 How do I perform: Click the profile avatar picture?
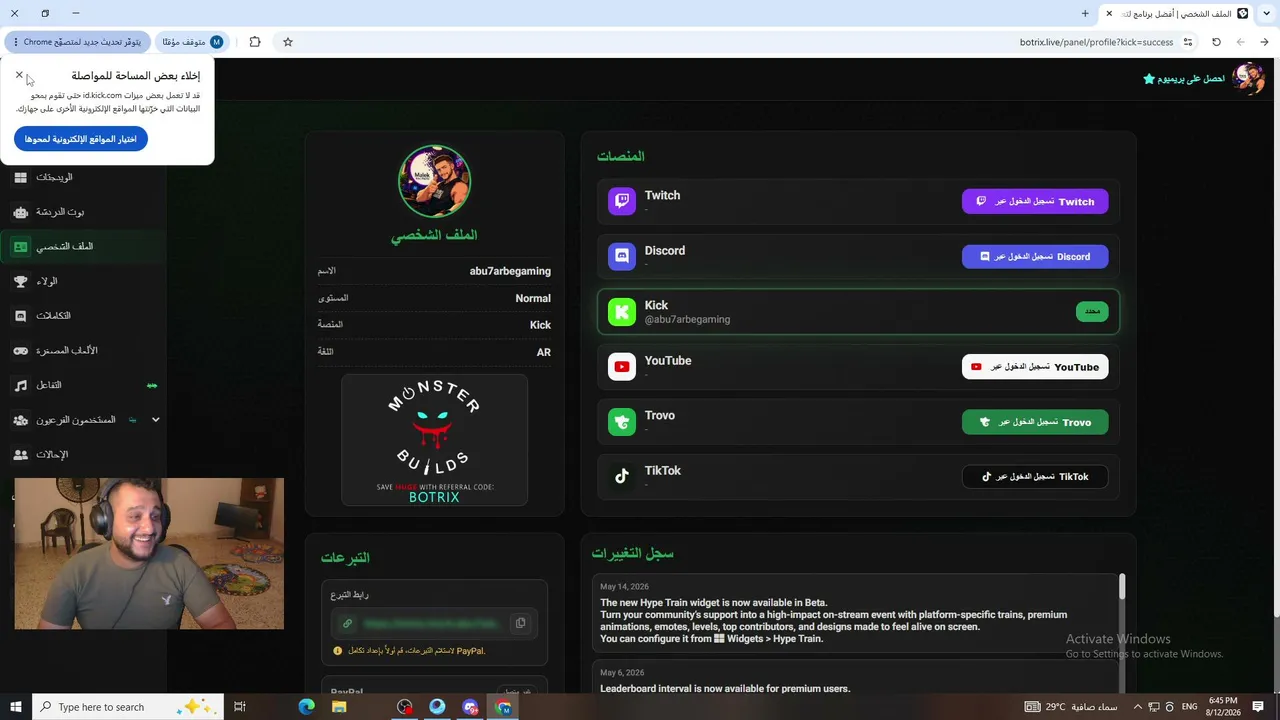434,181
